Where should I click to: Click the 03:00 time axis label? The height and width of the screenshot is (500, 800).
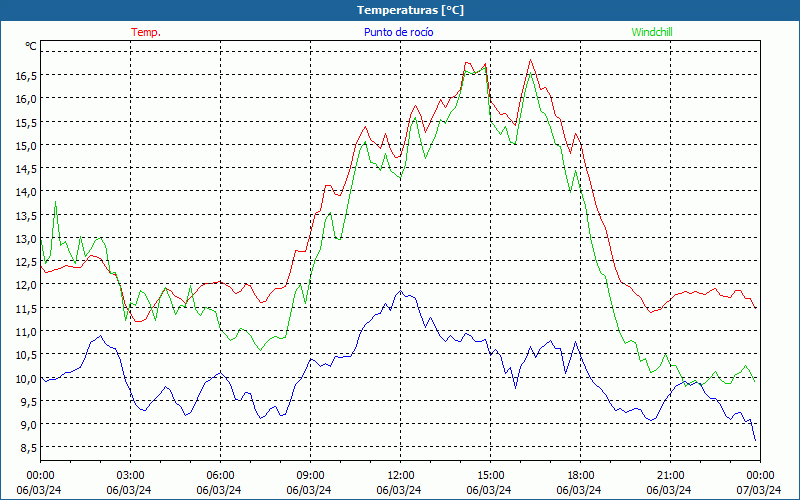pos(131,476)
